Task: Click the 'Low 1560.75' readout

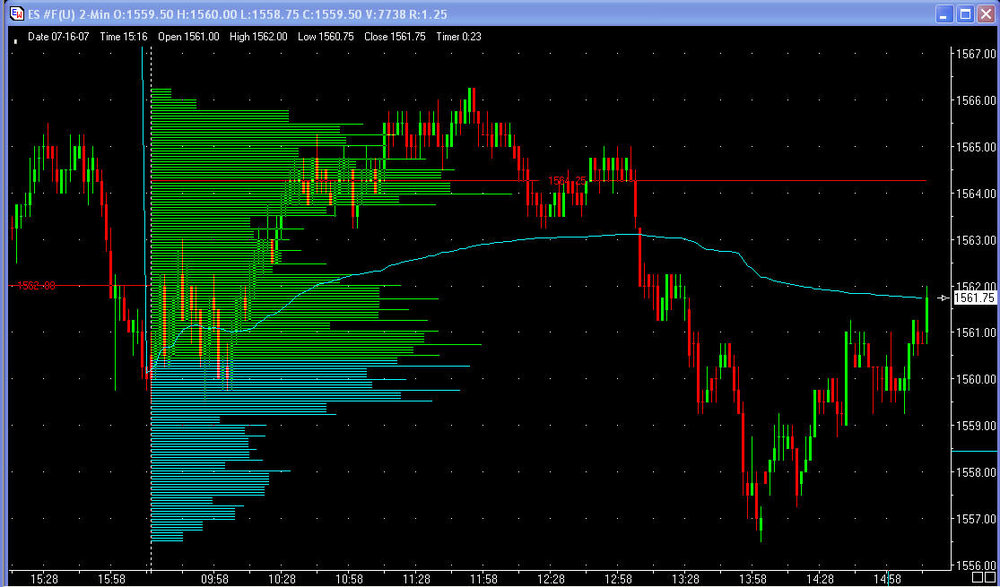Action: [x=325, y=36]
